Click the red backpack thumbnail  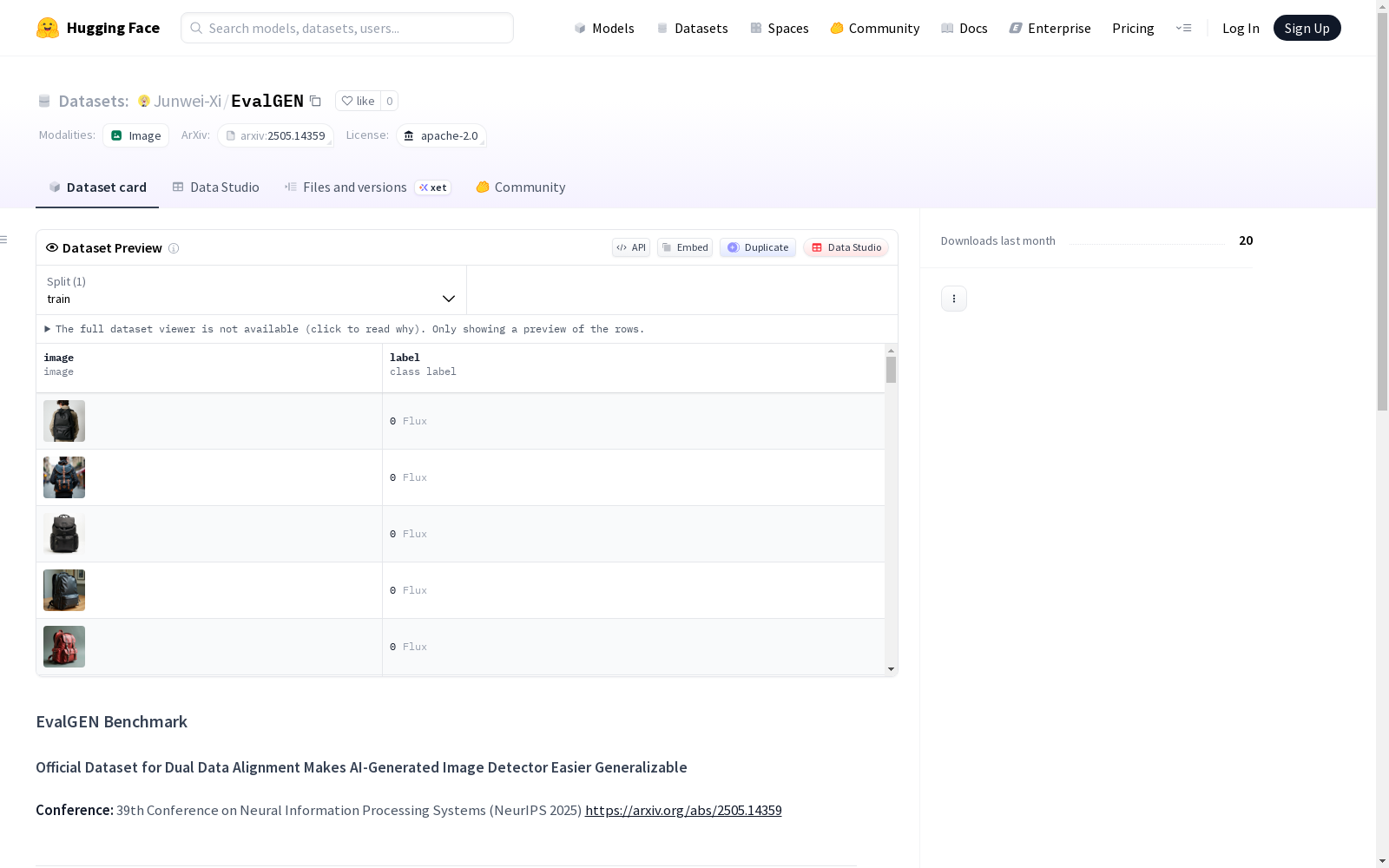[64, 647]
